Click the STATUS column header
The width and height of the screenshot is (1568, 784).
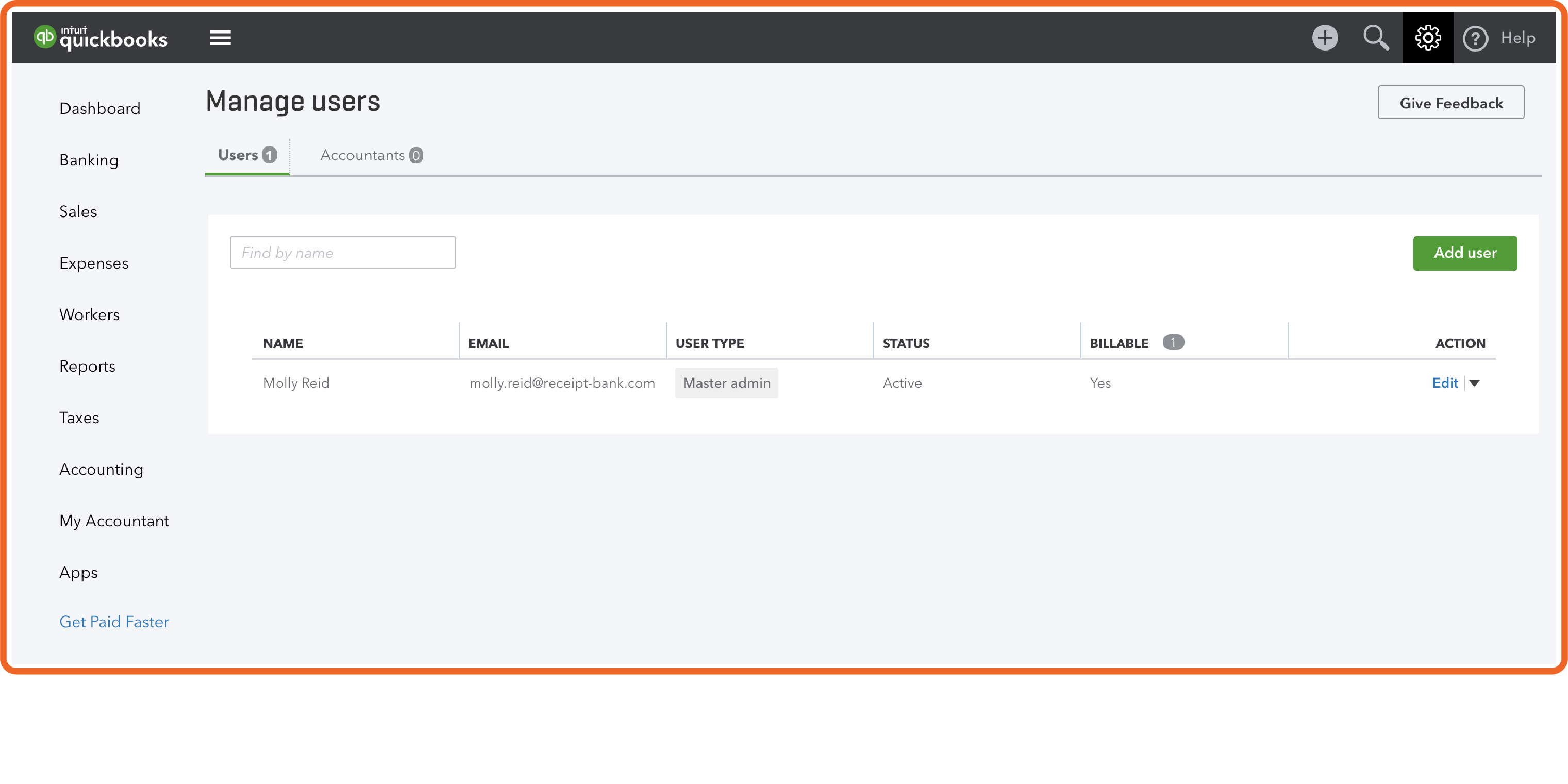click(x=906, y=343)
